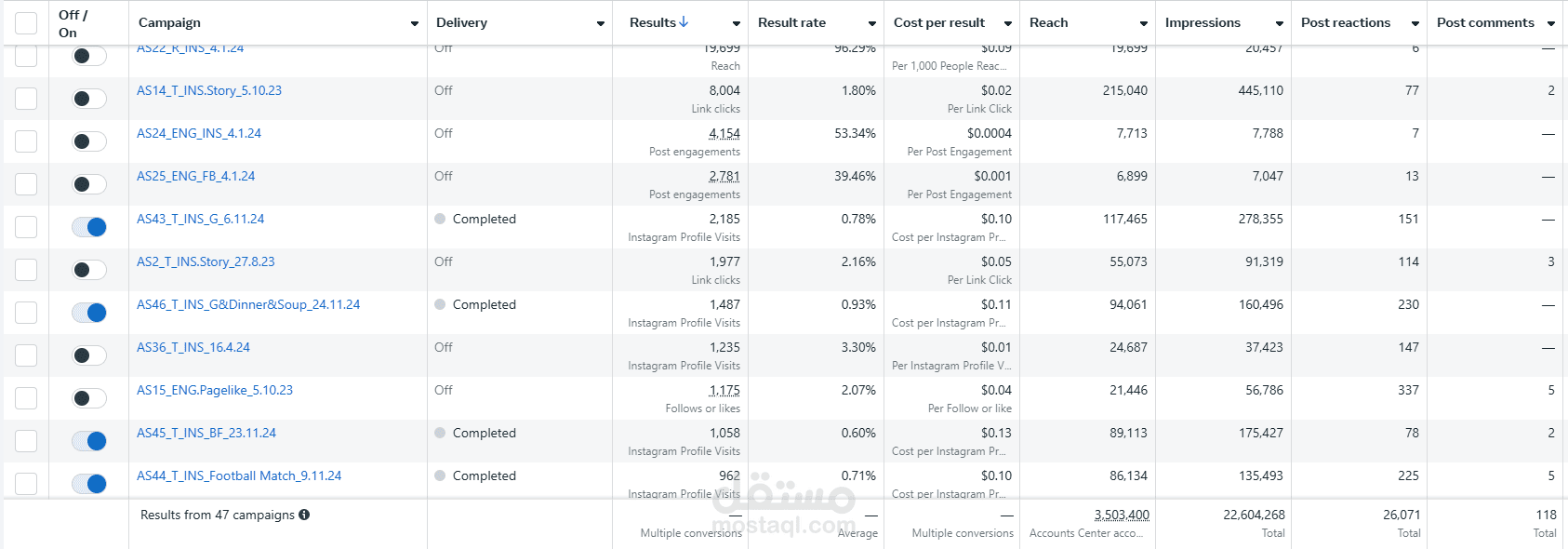Viewport: 1568px width, 549px height.
Task: Open Cost per result column dropdown
Action: [1008, 23]
